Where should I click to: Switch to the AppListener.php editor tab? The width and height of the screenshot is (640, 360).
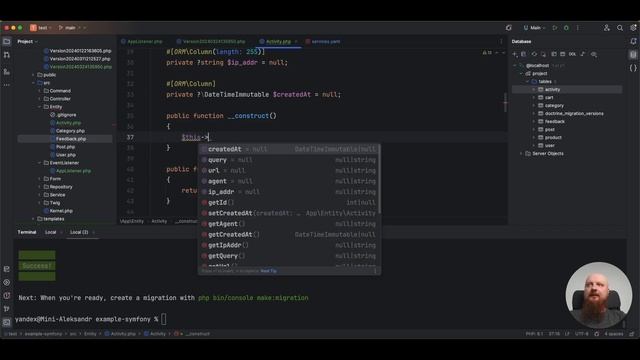(x=142, y=42)
